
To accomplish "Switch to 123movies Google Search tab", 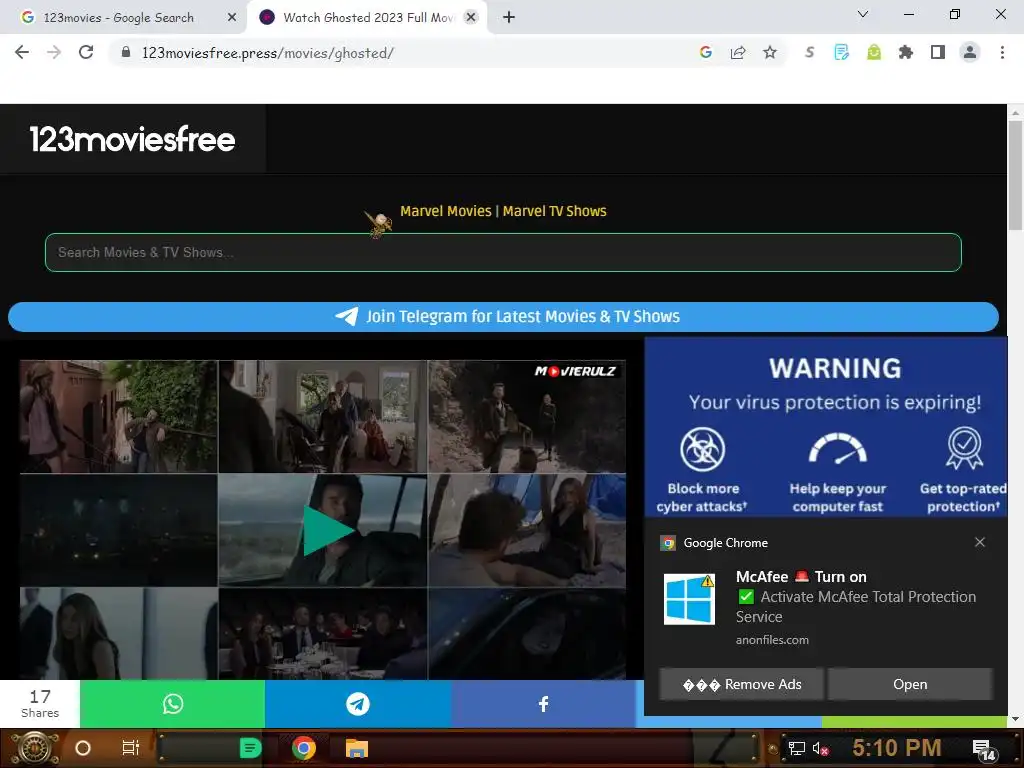I will point(119,18).
